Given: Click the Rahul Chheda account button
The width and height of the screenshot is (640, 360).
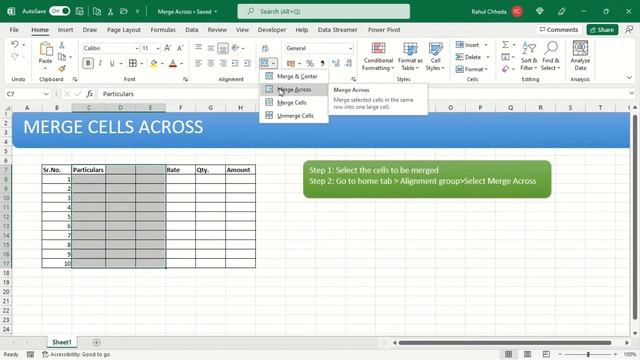Looking at the screenshot, I should coord(497,11).
